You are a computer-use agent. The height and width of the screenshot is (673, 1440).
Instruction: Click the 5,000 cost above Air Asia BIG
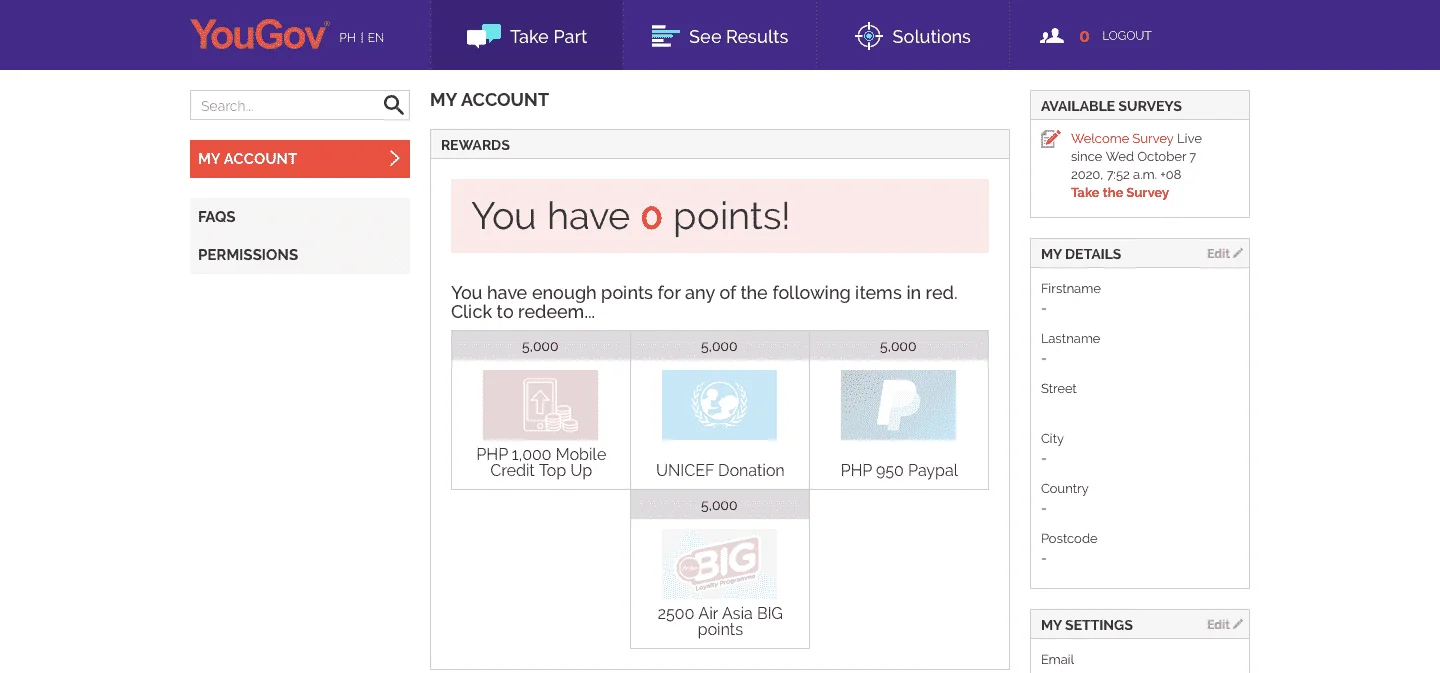click(719, 505)
